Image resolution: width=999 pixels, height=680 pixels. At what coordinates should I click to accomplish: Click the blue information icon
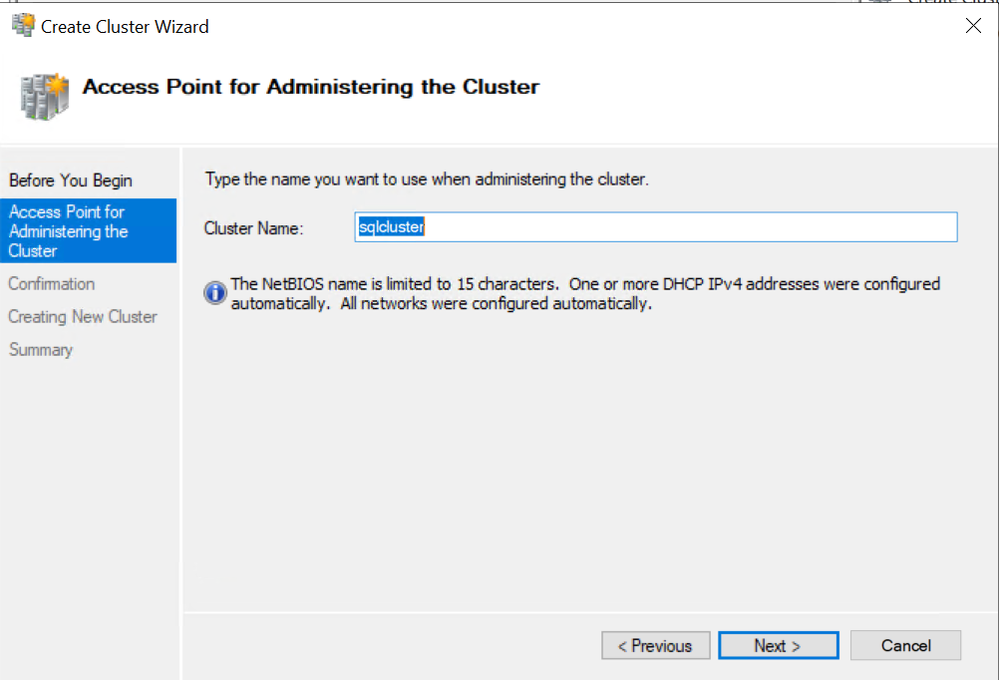[x=215, y=293]
